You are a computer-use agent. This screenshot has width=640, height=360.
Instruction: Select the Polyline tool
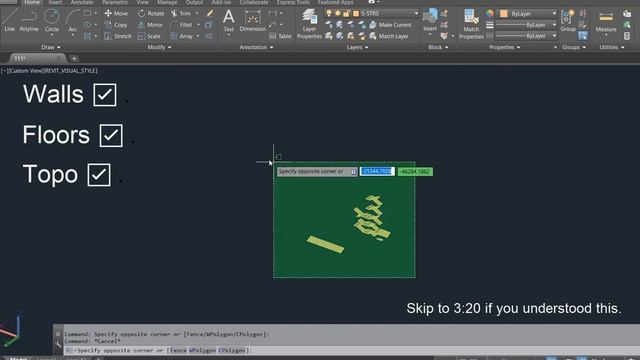(x=29, y=20)
